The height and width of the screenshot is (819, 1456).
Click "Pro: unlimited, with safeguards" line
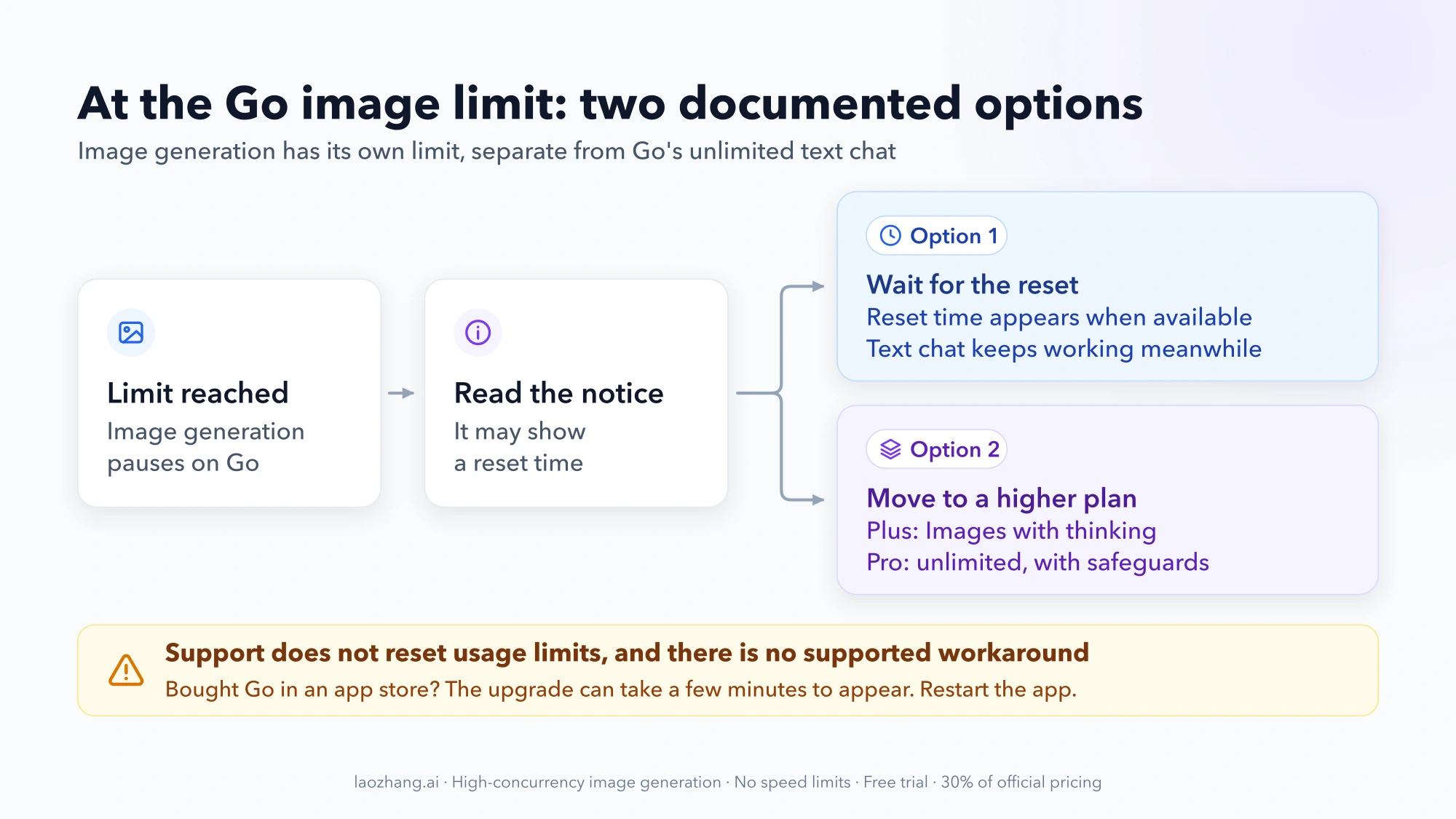tap(1037, 562)
